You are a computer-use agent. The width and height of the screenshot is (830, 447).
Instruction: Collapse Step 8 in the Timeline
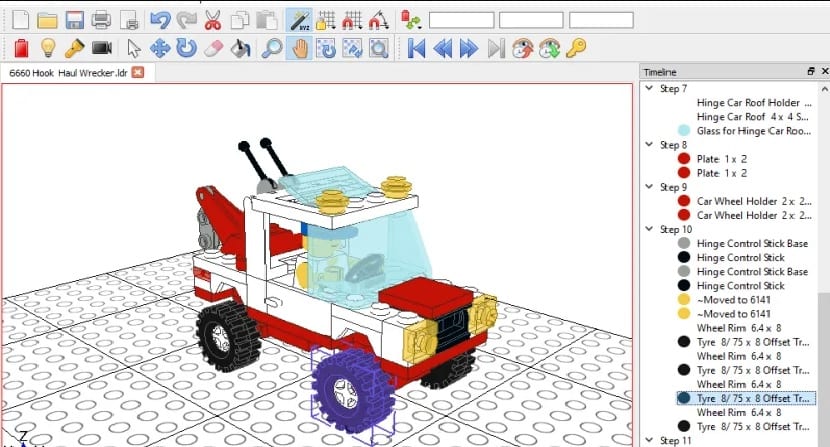coord(649,144)
